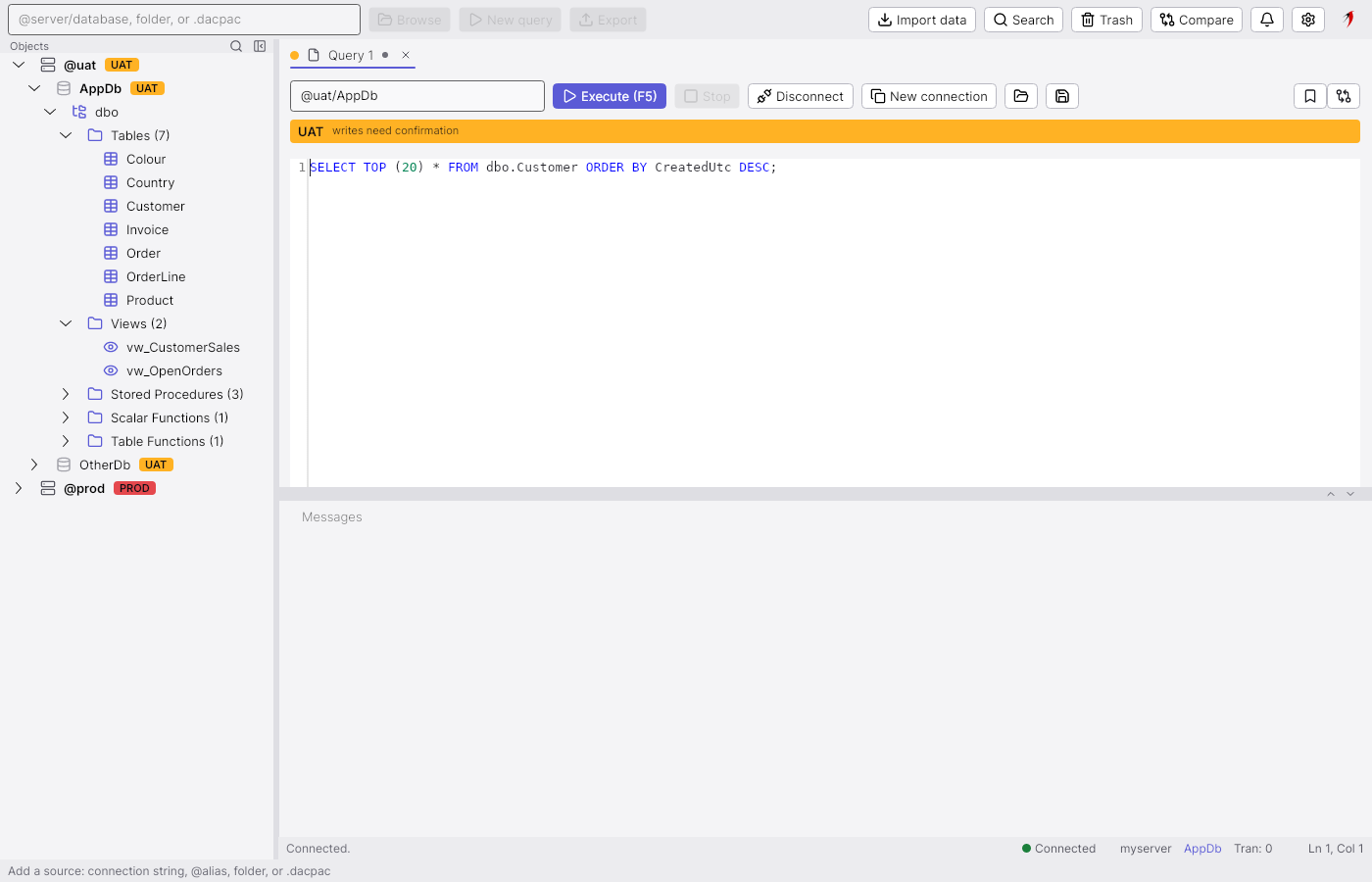Screen dimensions: 1372x882
Task: Click the New connection button
Action: (929, 96)
